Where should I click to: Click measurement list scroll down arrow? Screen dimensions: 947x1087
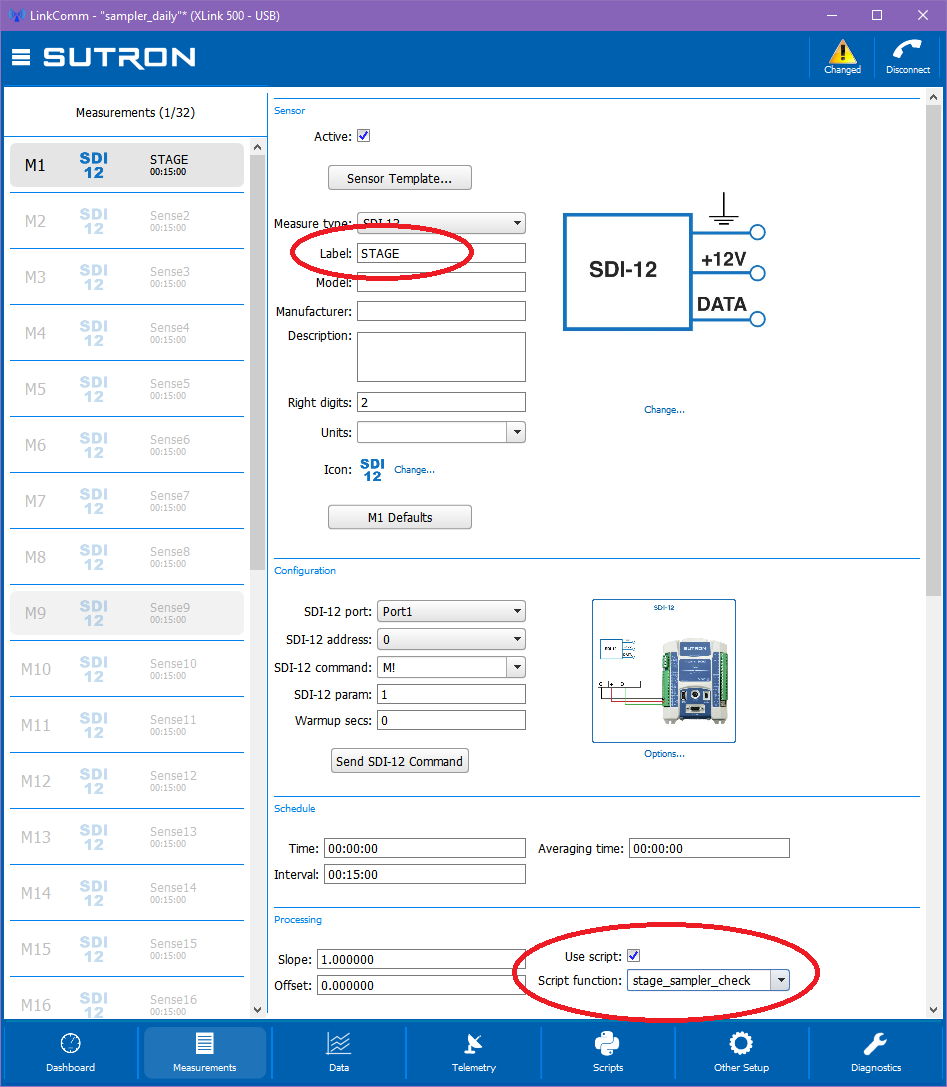[257, 1010]
